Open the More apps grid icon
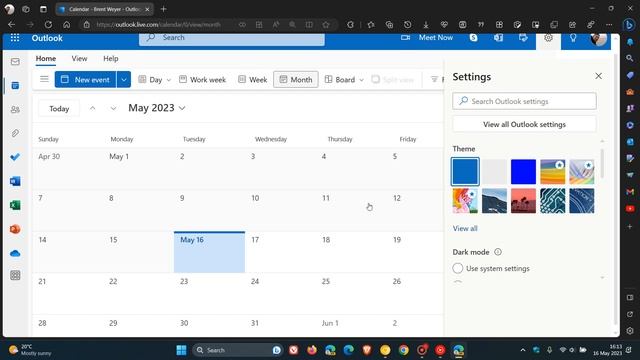Image resolution: width=640 pixels, height=360 pixels. pos(15,276)
